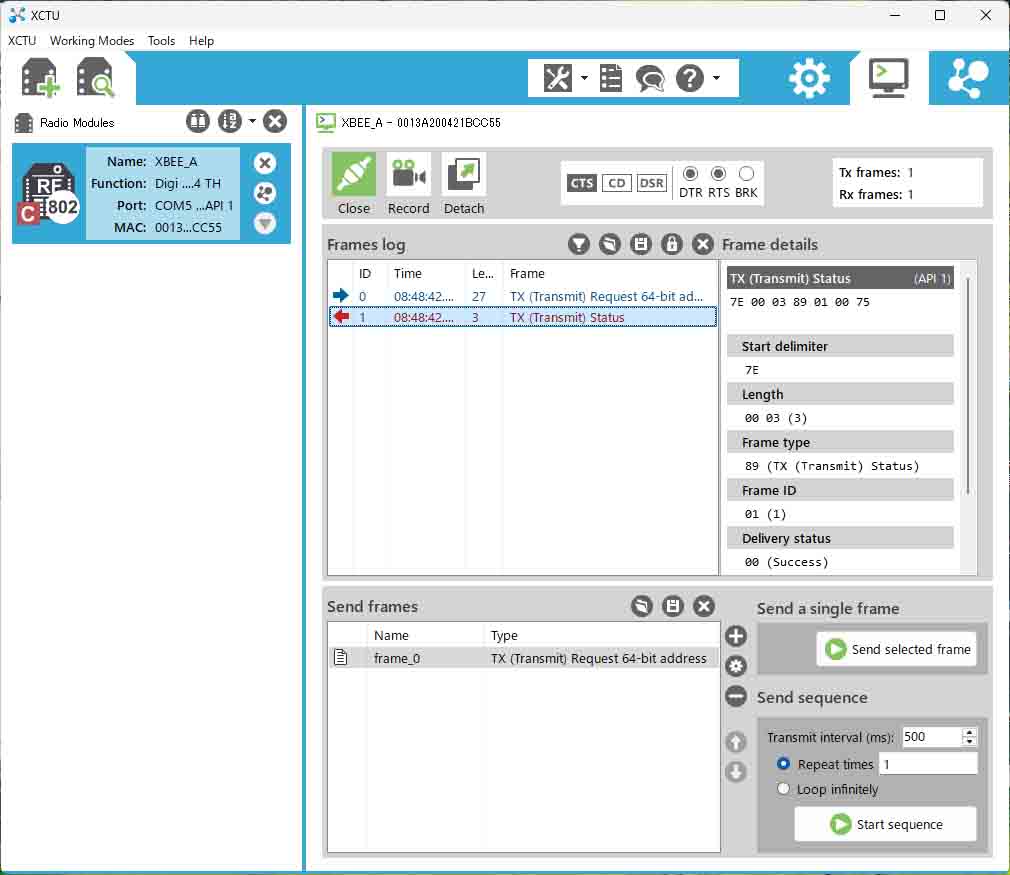This screenshot has width=1010, height=875.
Task: Clear the Frames log entries
Action: [x=703, y=244]
